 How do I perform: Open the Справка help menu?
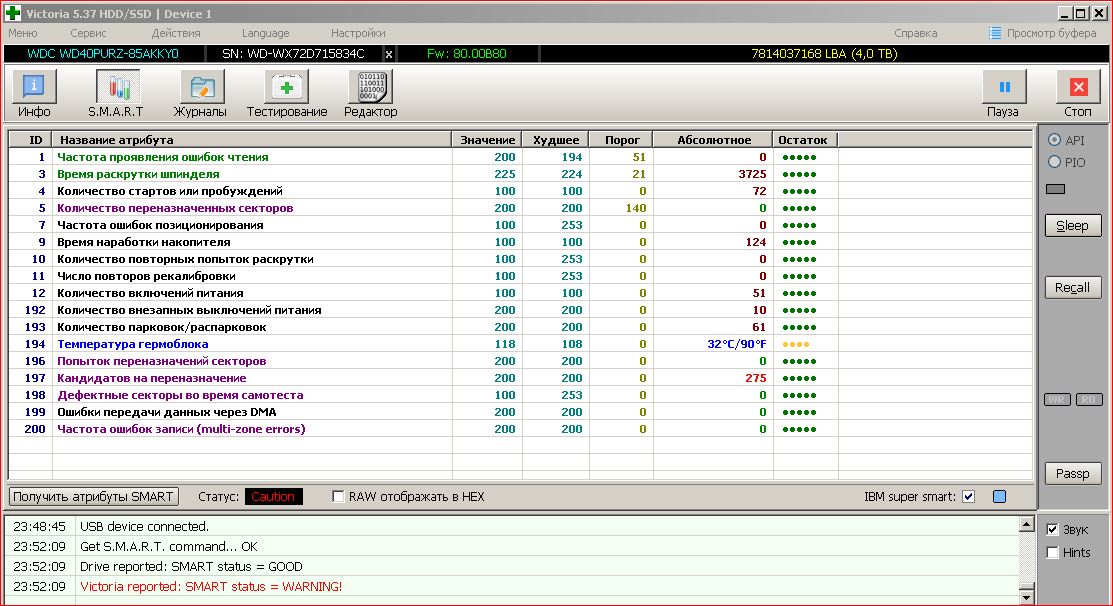tap(916, 33)
